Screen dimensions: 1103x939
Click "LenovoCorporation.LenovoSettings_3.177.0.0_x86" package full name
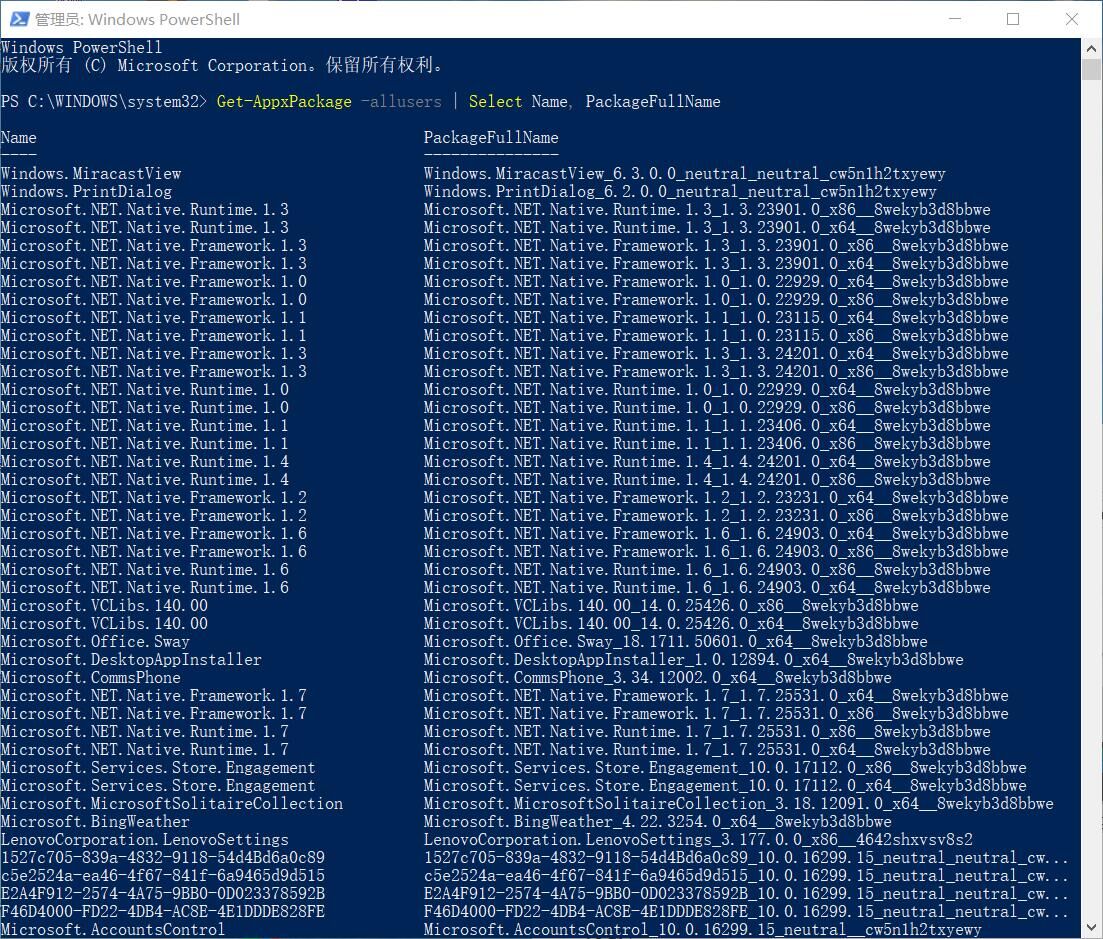(x=699, y=840)
